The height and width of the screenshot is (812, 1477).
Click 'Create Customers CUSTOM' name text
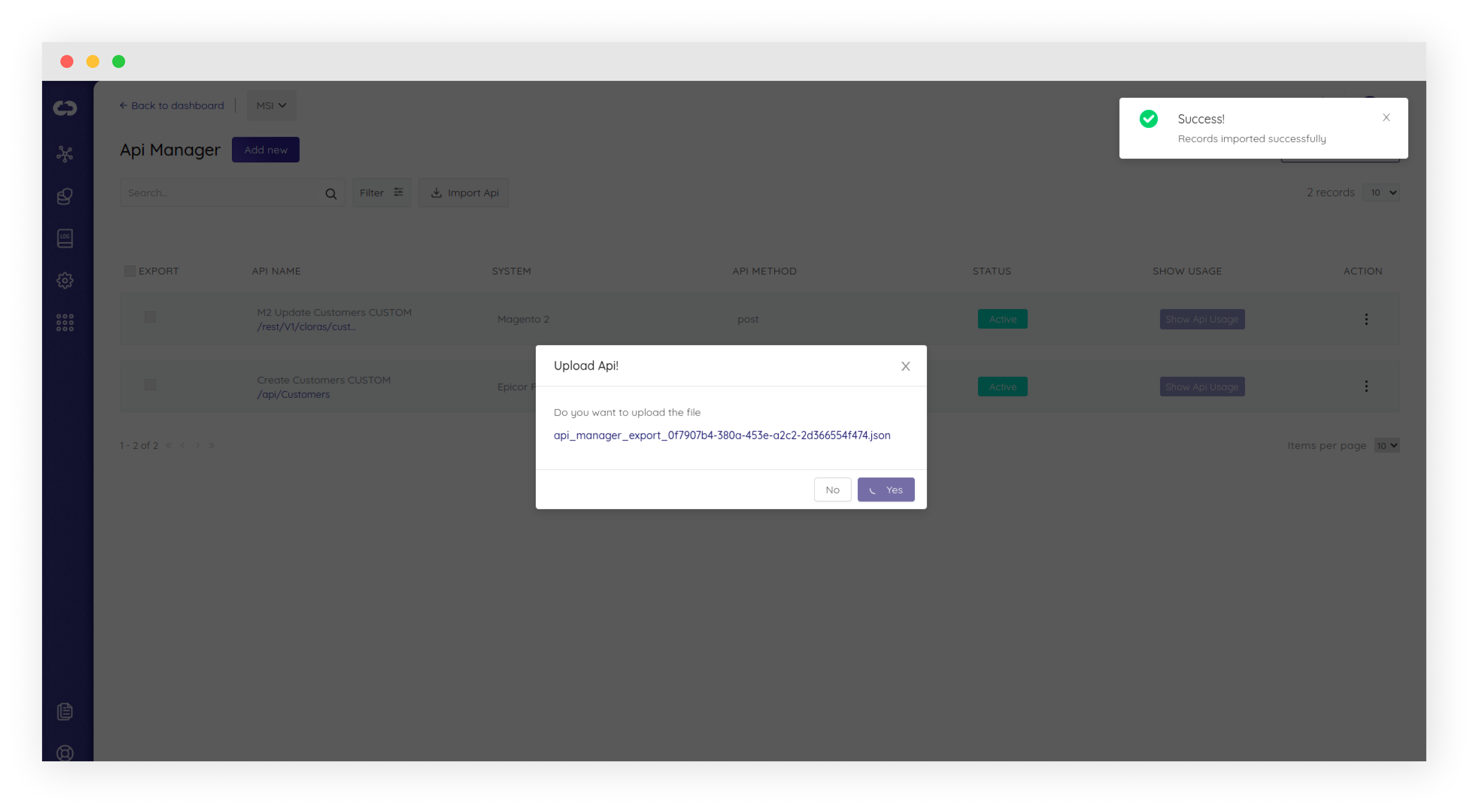click(x=323, y=380)
